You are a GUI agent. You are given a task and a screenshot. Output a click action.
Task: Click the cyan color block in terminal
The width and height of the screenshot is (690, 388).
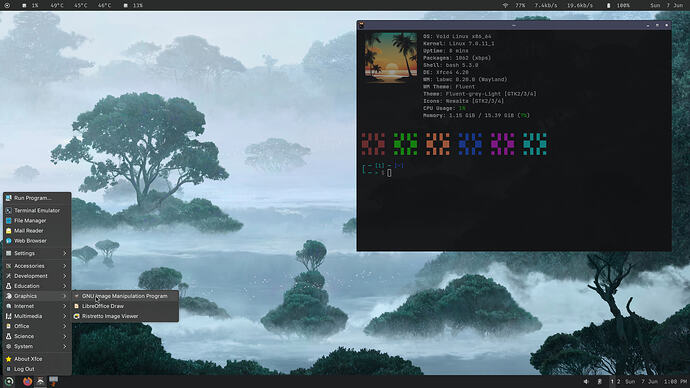(535, 144)
